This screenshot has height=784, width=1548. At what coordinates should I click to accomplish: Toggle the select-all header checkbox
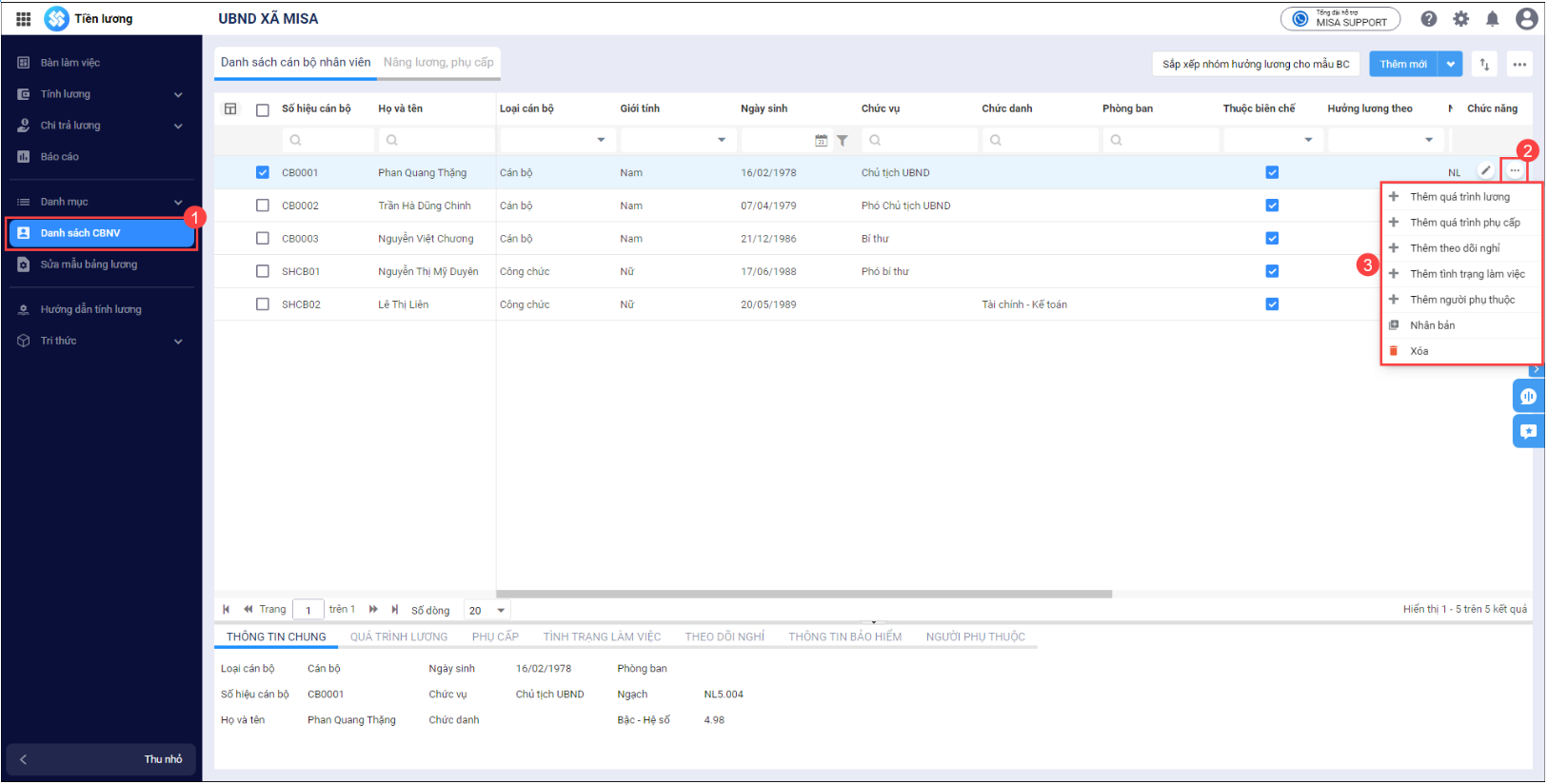263,109
